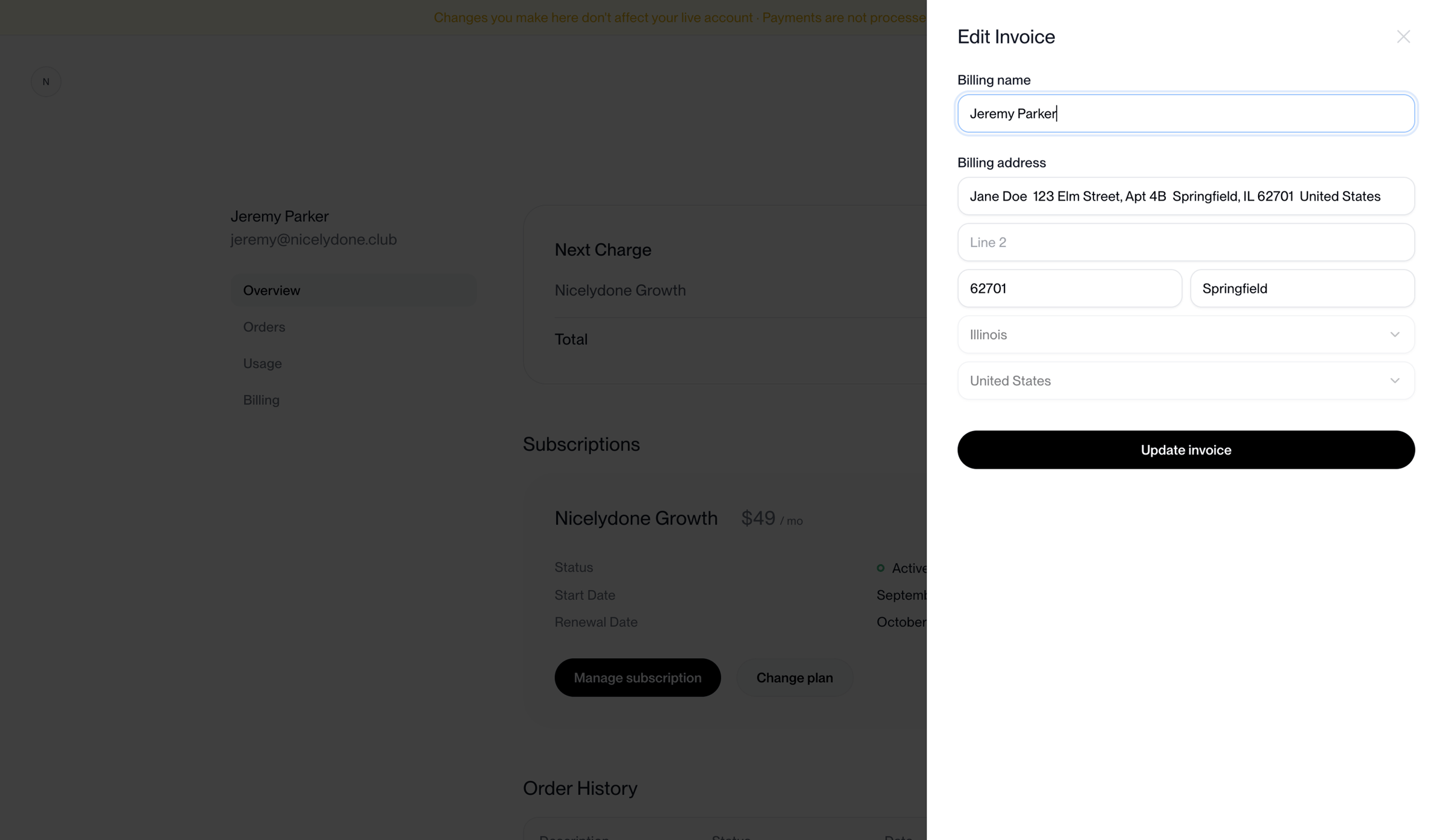The height and width of the screenshot is (840, 1446).
Task: Select the Overview menu item
Action: 354,290
